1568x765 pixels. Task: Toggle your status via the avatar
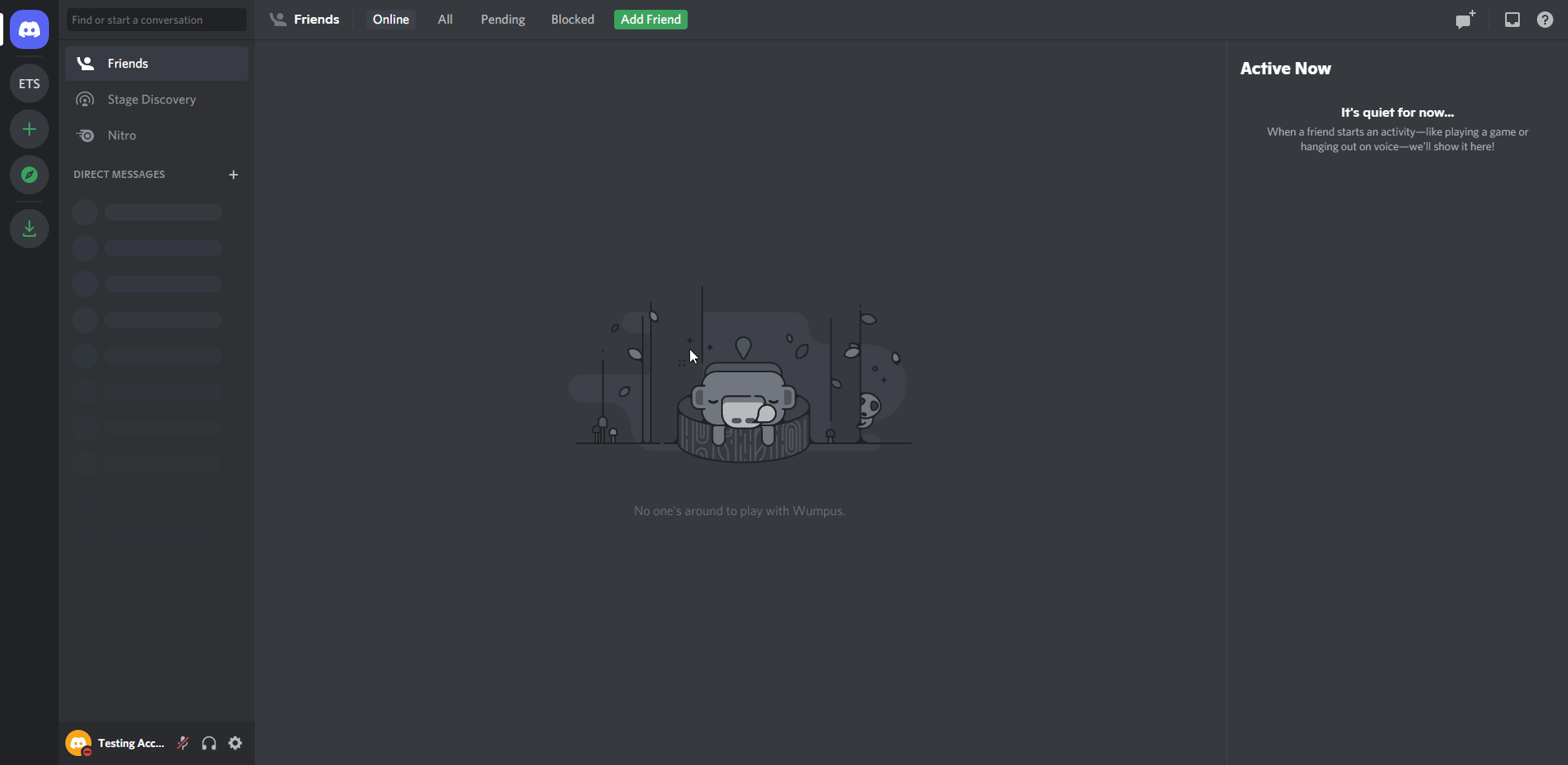[78, 743]
